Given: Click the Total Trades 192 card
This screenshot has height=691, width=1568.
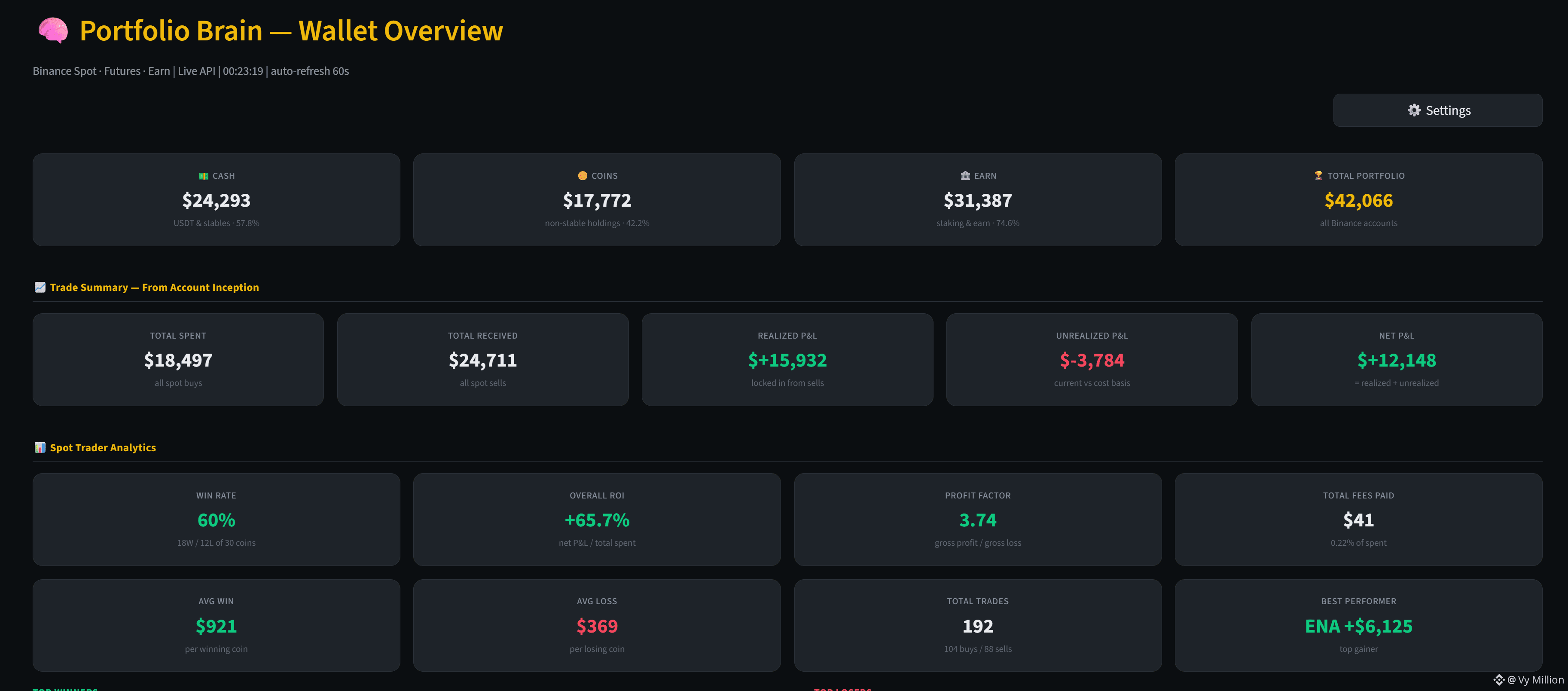Looking at the screenshot, I should click(978, 625).
